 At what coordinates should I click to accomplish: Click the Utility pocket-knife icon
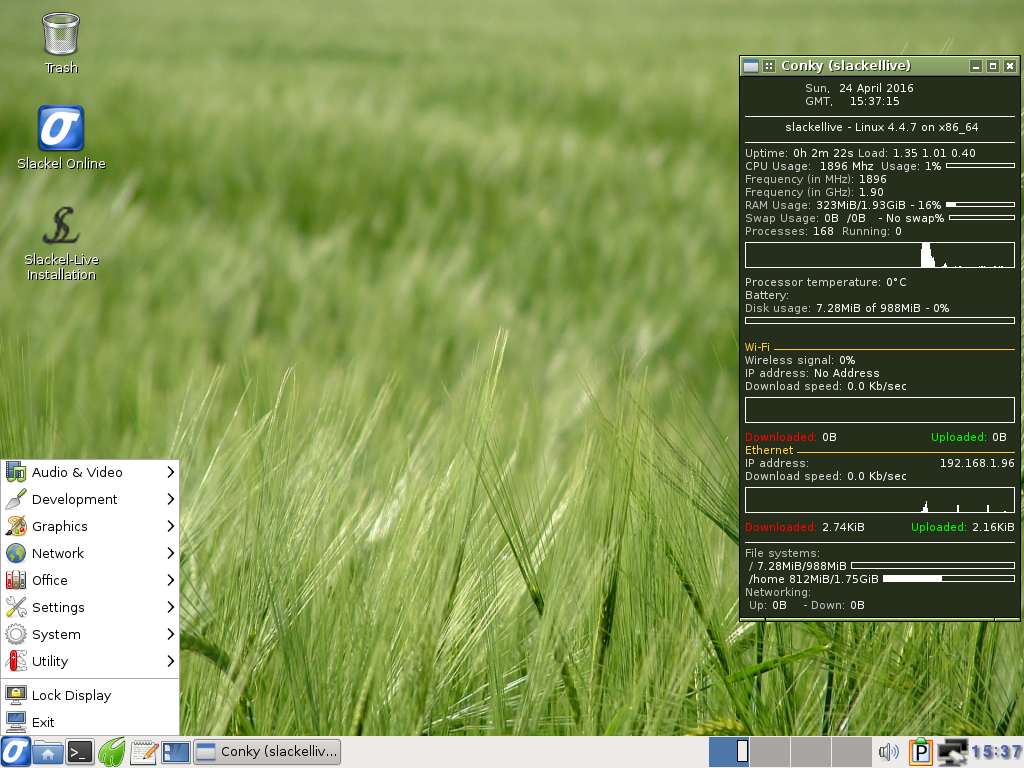click(x=16, y=661)
